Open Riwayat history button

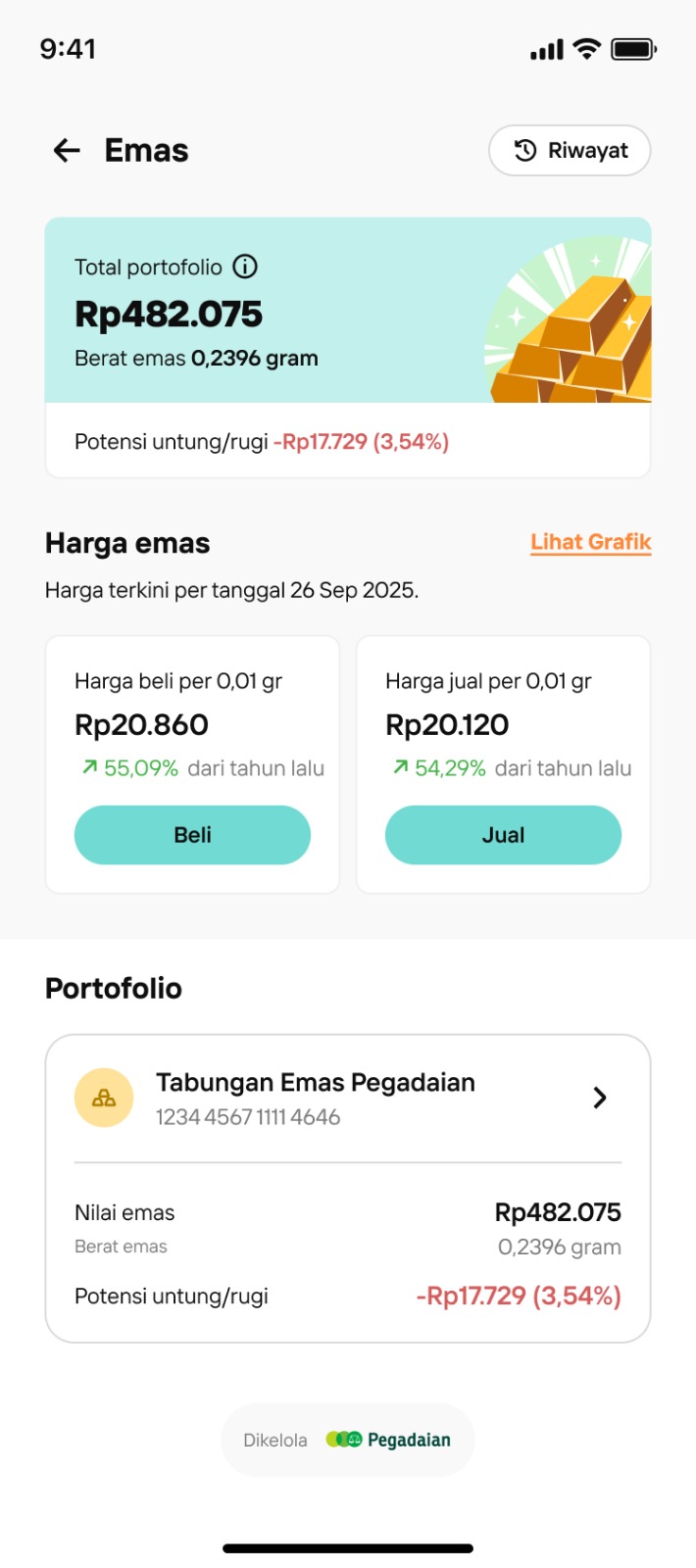tap(570, 150)
